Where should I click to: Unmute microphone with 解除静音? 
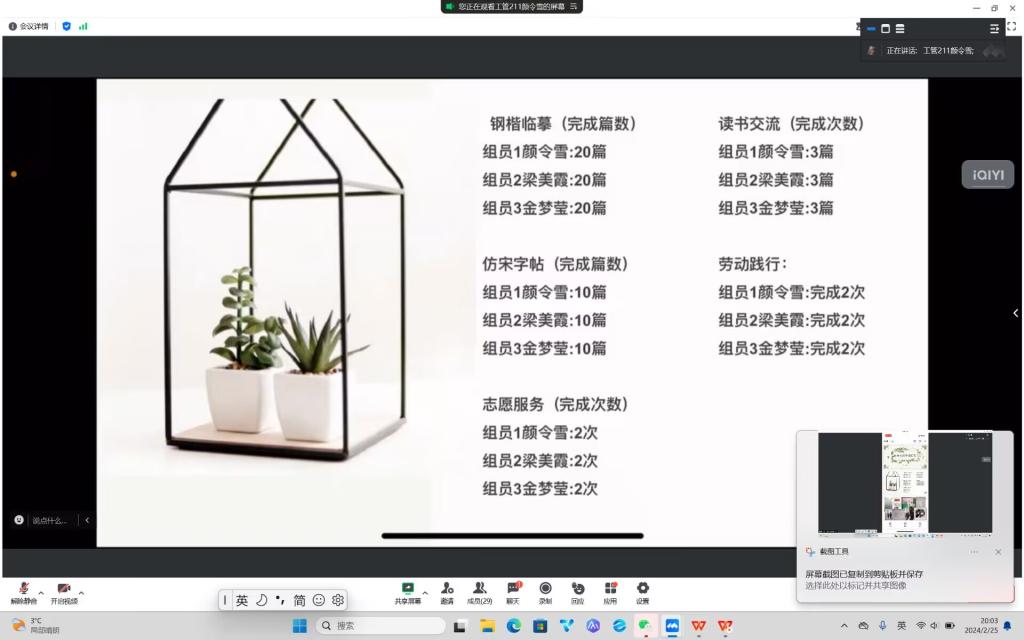(23, 591)
